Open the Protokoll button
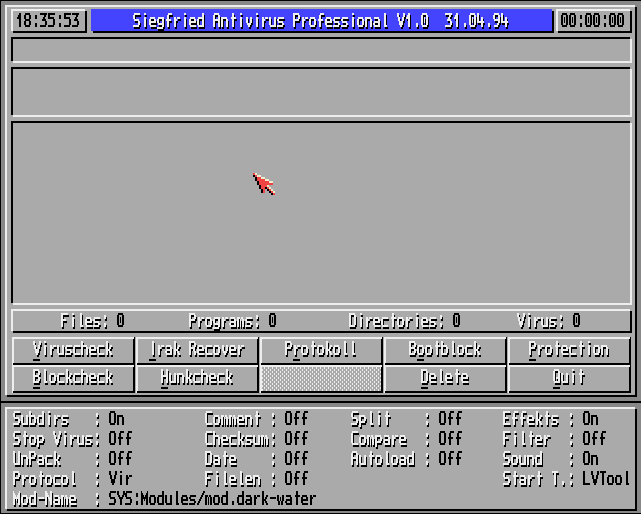Viewport: 641px width, 514px height. pyautogui.click(x=321, y=350)
